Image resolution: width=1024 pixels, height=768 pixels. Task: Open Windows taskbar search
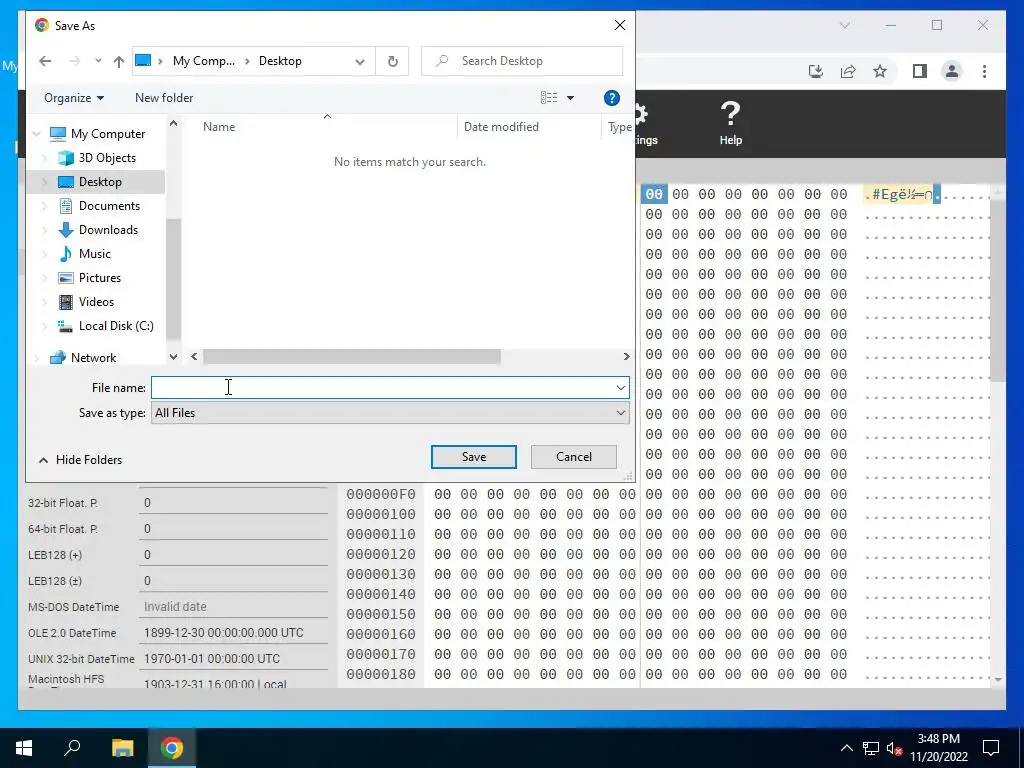[72, 748]
